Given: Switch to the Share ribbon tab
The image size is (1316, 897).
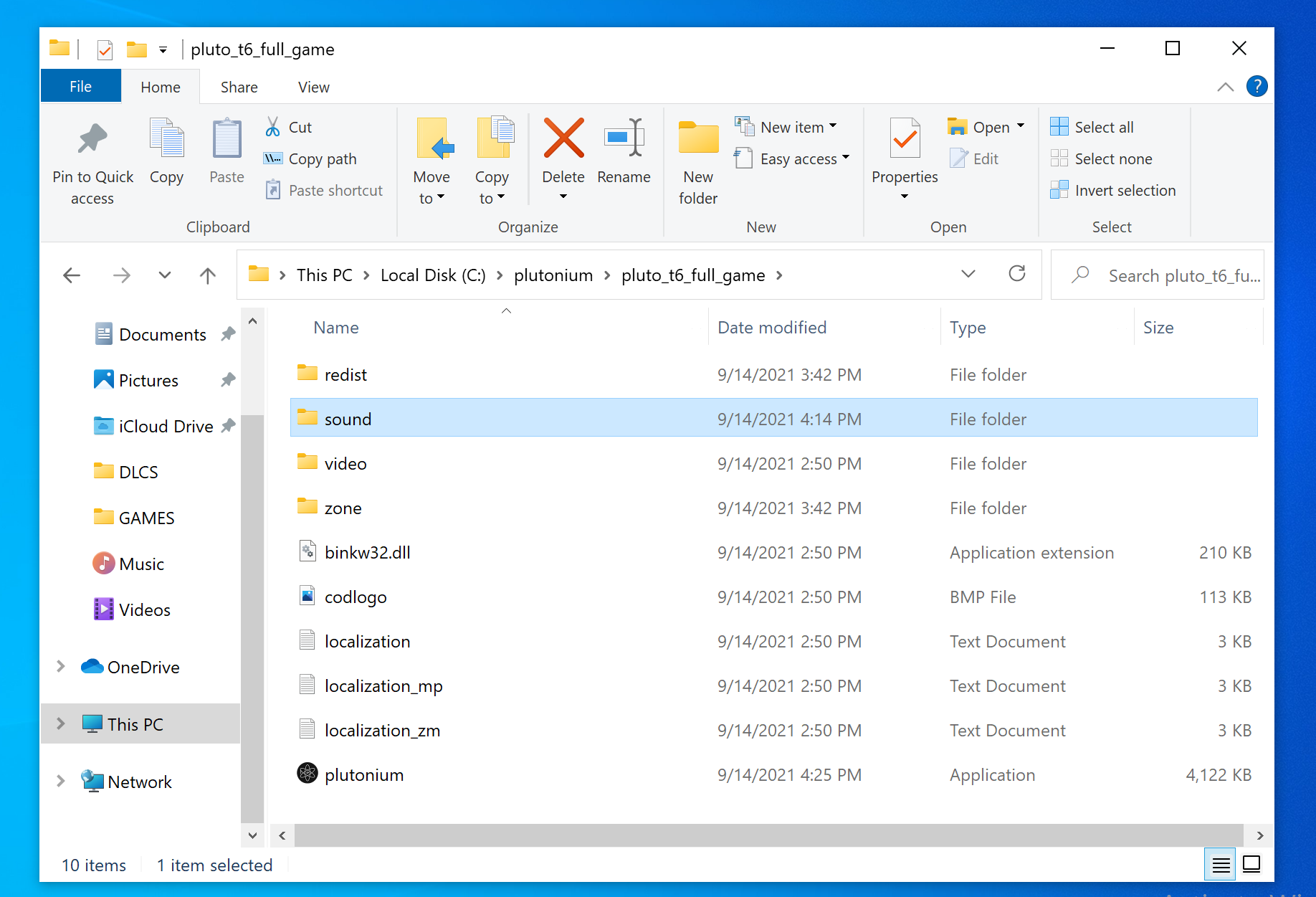Looking at the screenshot, I should (x=239, y=87).
